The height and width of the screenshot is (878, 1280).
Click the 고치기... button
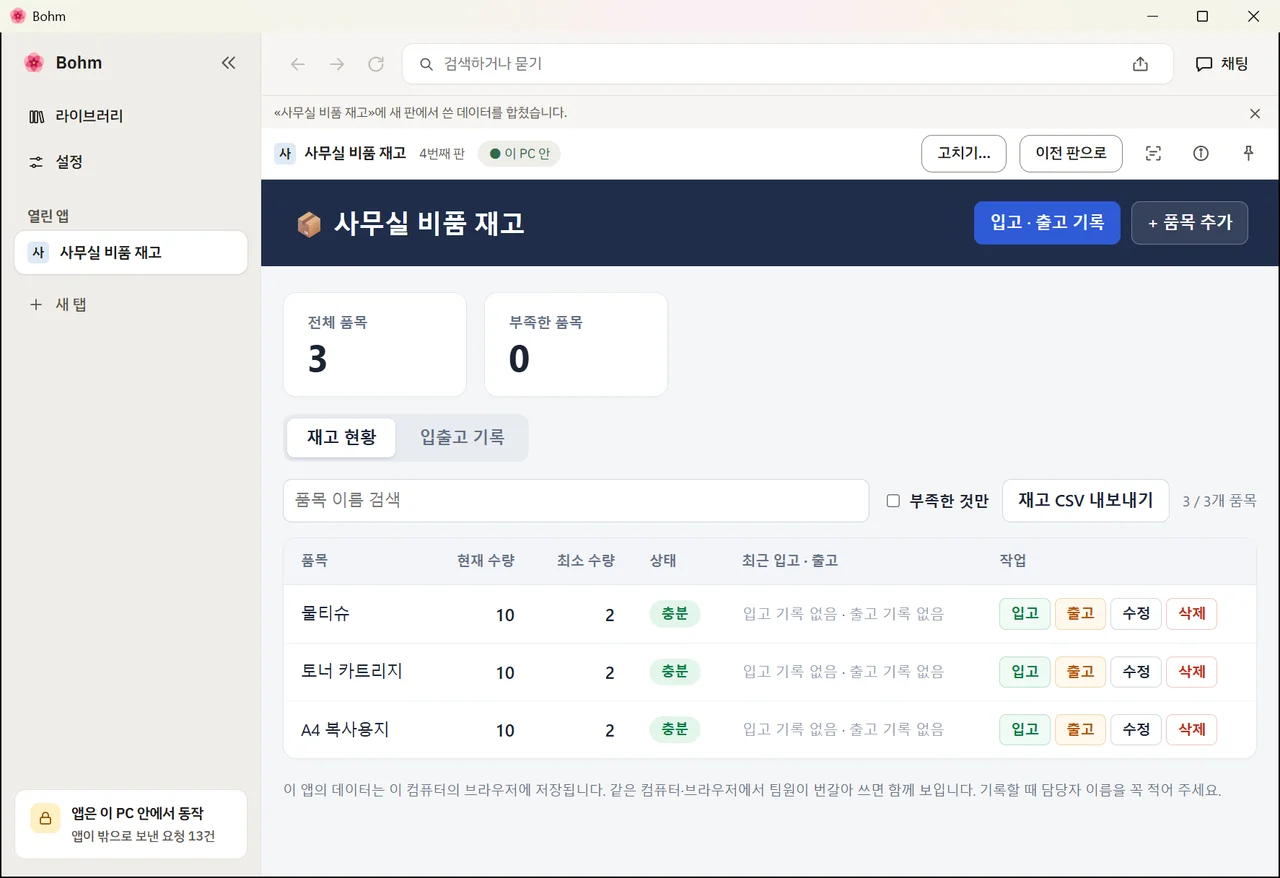pos(964,154)
